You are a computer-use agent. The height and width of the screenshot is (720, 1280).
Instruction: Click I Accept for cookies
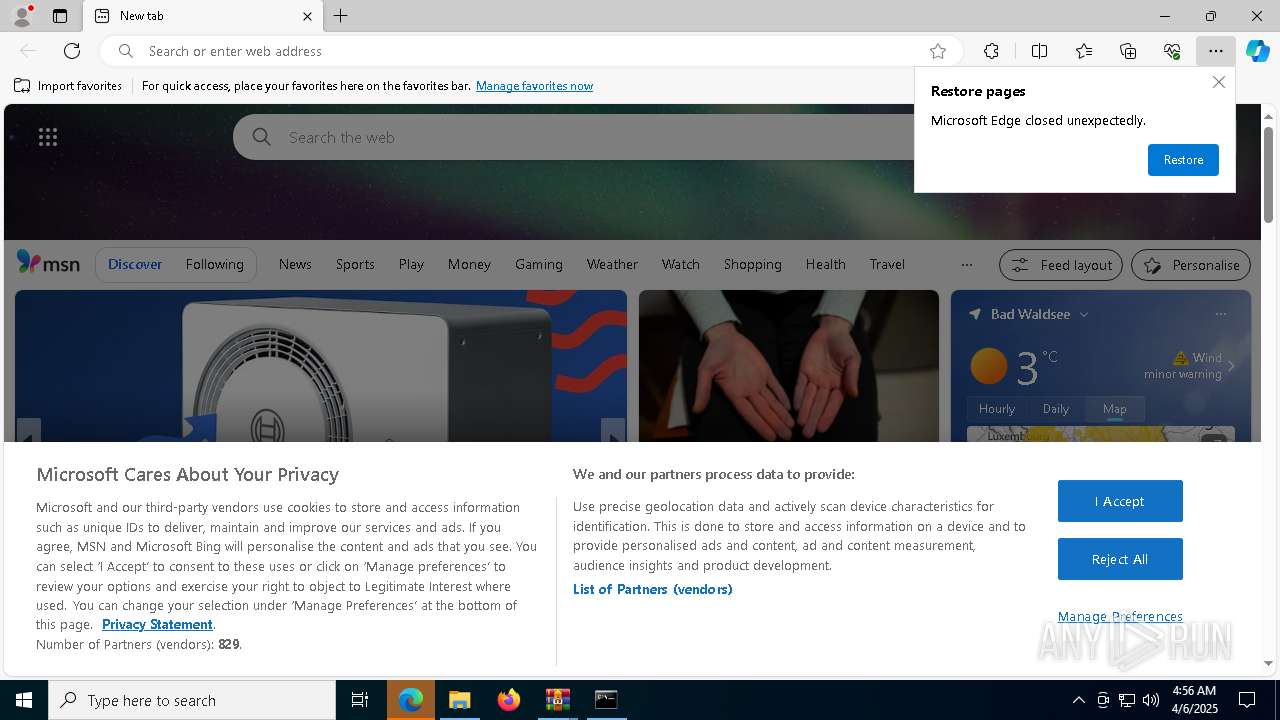click(1120, 501)
